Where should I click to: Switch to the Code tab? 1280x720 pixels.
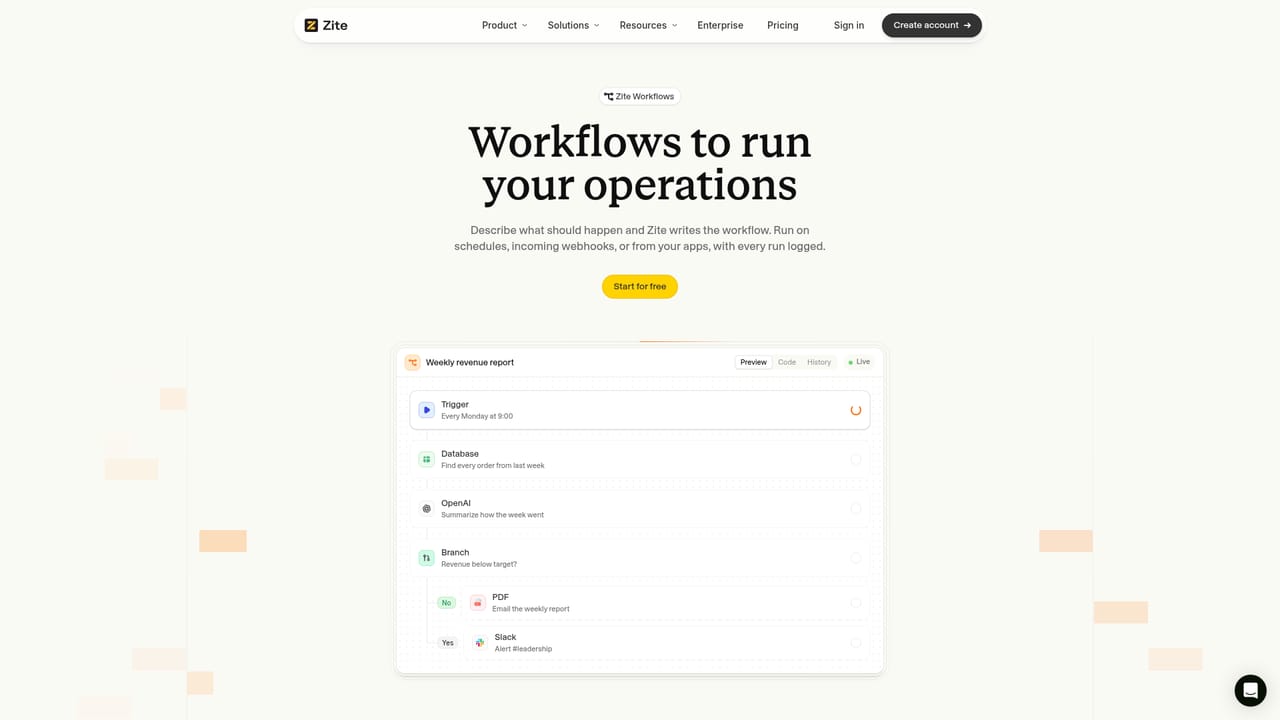787,362
